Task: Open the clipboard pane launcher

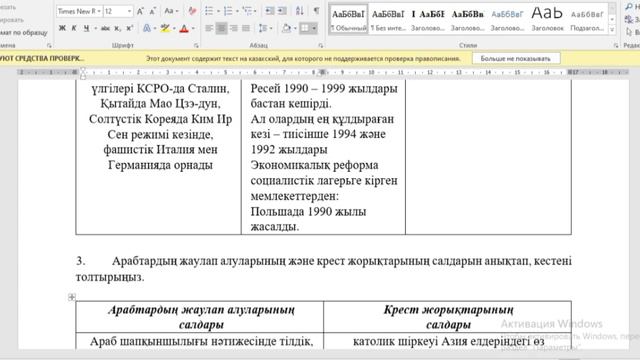Action: [49, 46]
